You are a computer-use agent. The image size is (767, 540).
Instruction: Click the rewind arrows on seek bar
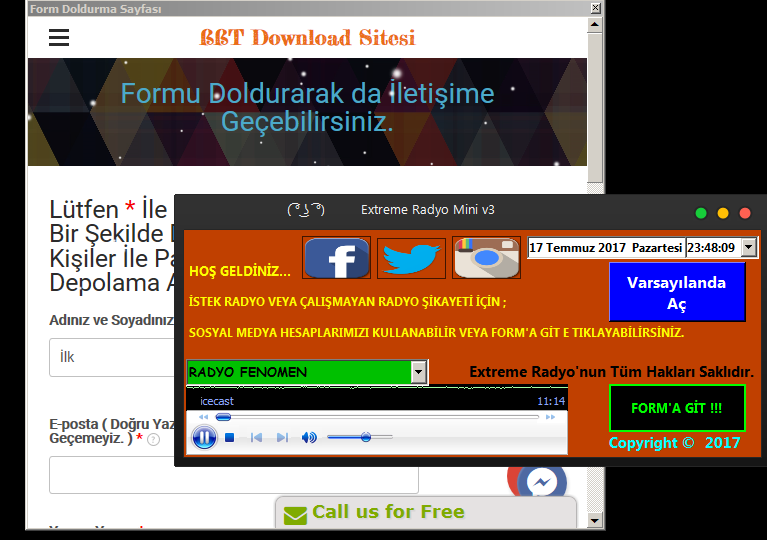pos(203,417)
